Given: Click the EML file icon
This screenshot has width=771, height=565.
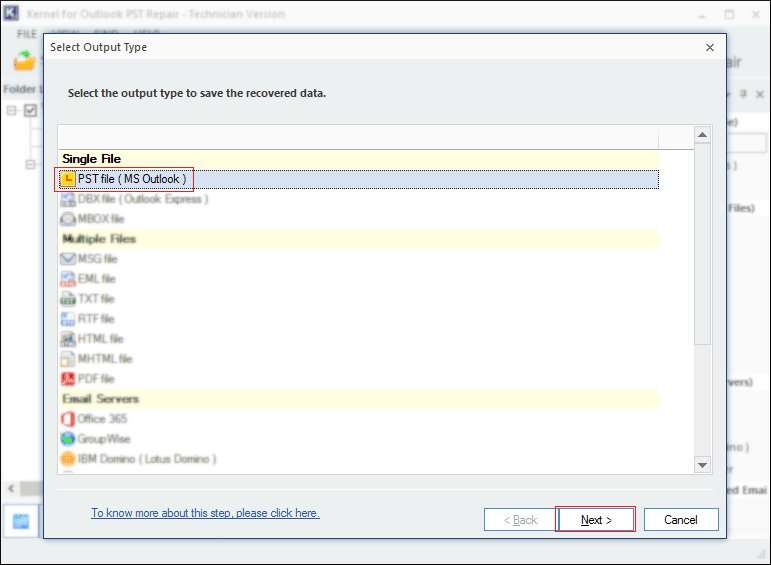Looking at the screenshot, I should coord(67,279).
